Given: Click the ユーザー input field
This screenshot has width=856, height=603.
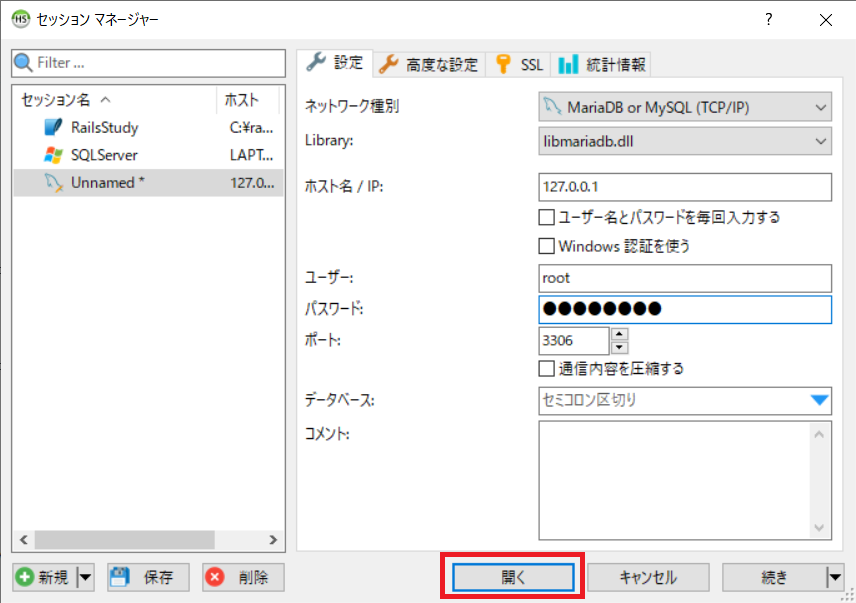Looking at the screenshot, I should coord(685,278).
